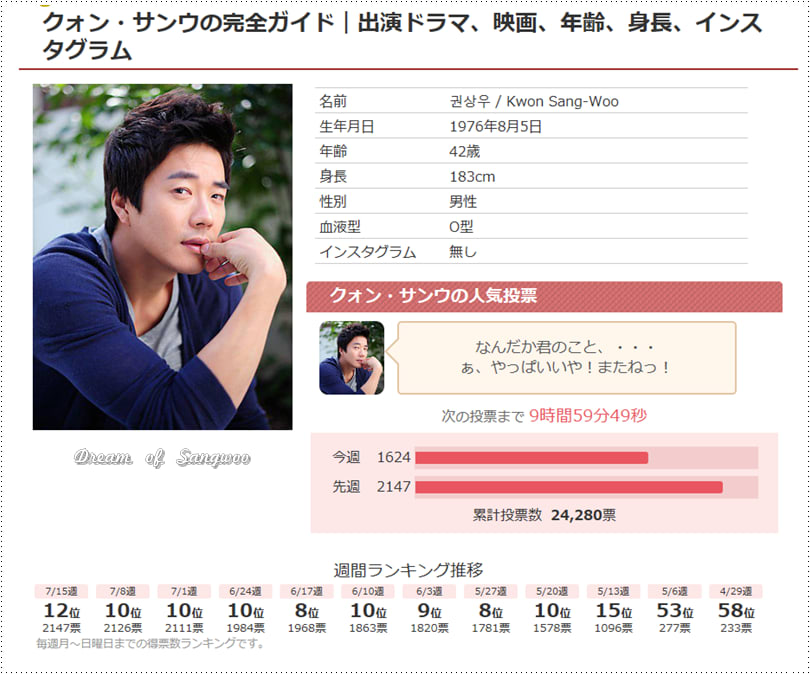The image size is (810, 674).
Task: Click the 身長 row label
Action: point(333,177)
